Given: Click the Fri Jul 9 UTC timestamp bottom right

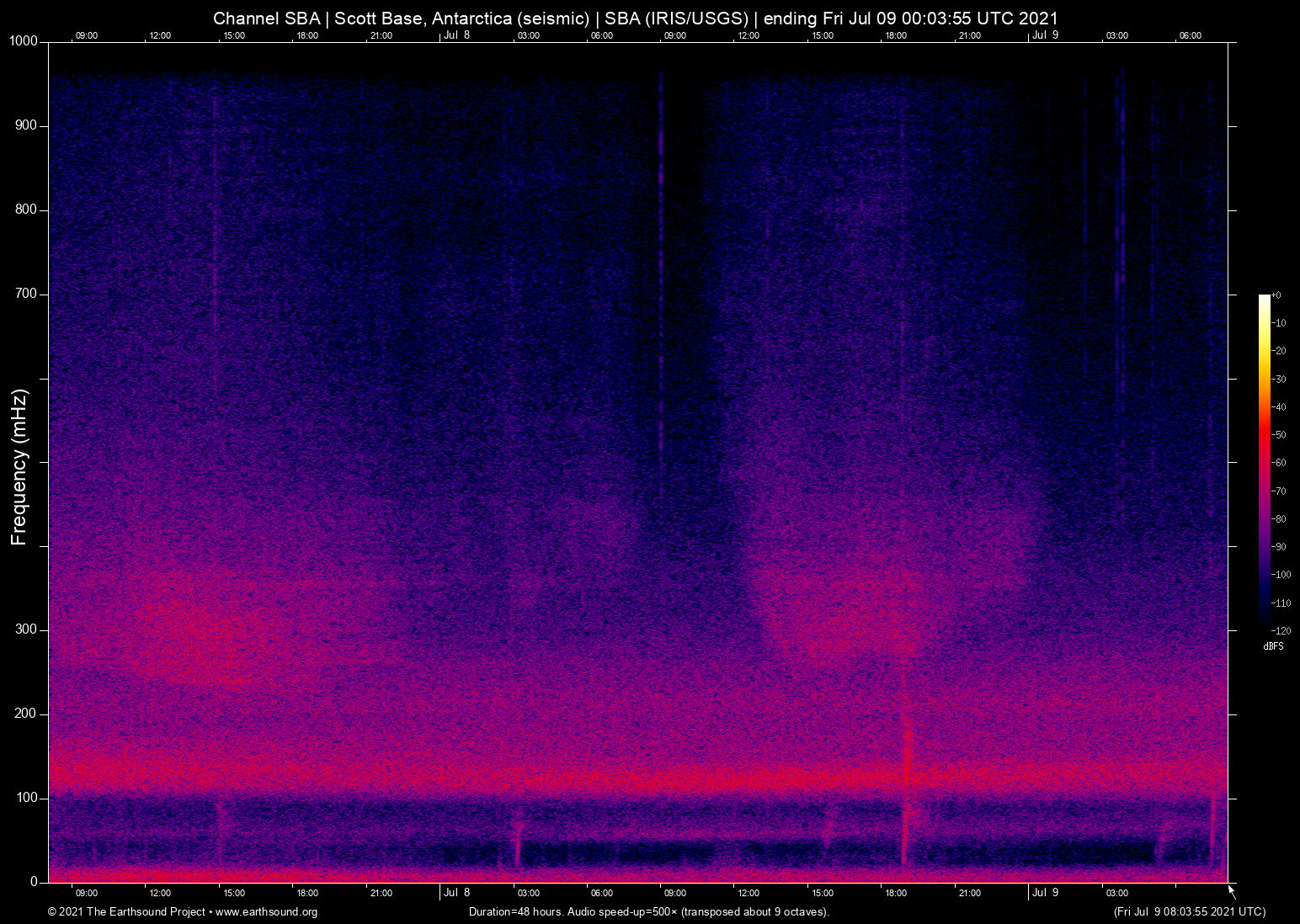Looking at the screenshot, I should click(1189, 911).
